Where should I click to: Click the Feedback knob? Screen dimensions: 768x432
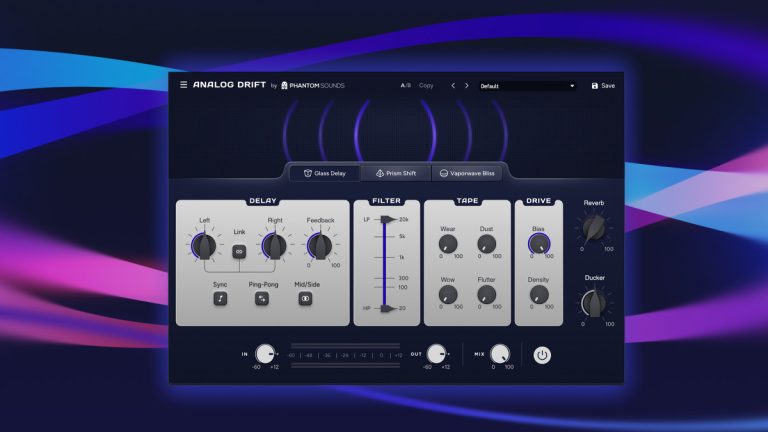[320, 245]
